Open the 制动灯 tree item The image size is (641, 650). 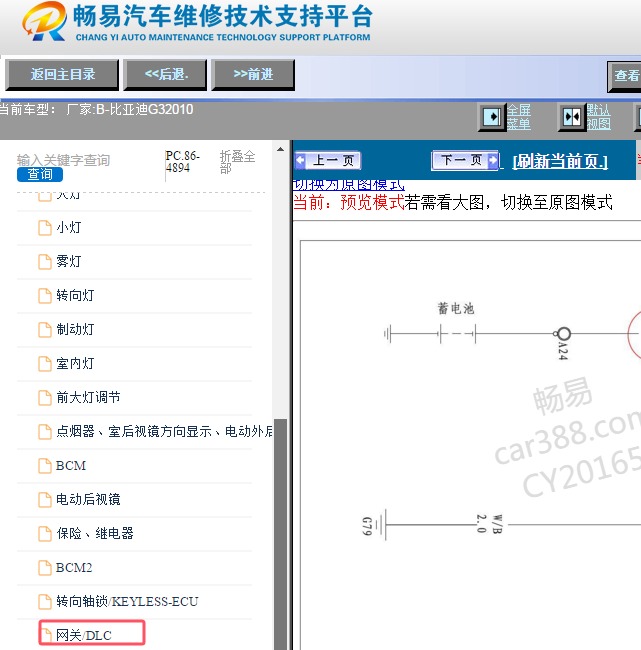pyautogui.click(x=75, y=330)
